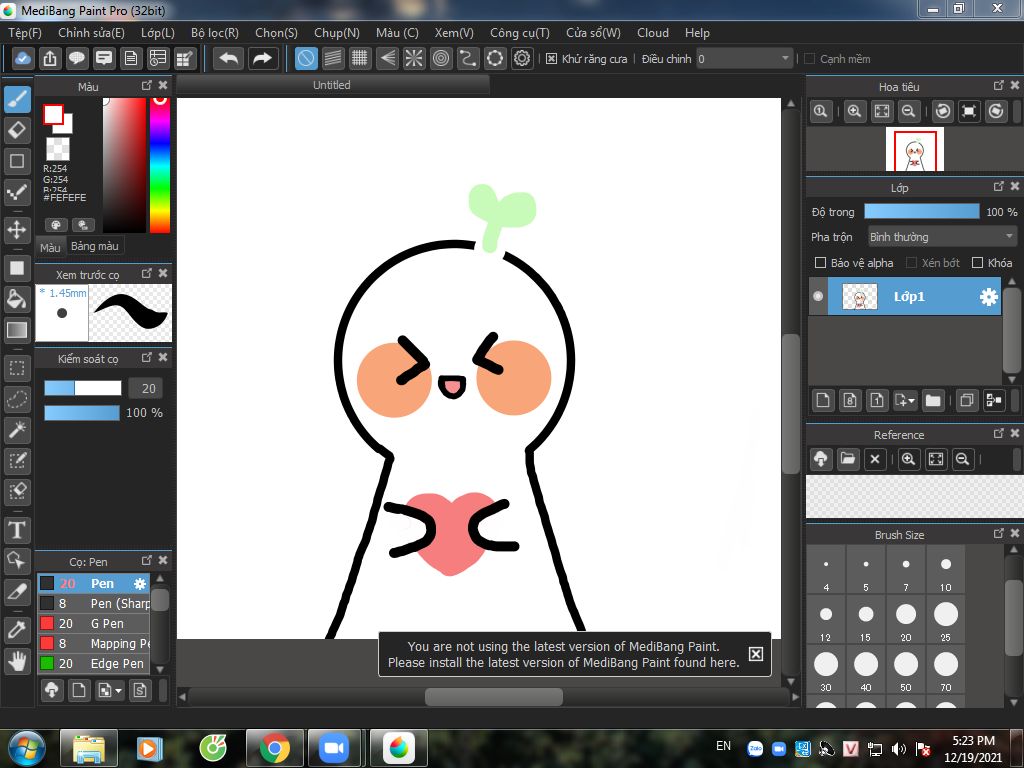Select the Eyedropper tool
This screenshot has width=1024, height=768.
click(x=18, y=631)
